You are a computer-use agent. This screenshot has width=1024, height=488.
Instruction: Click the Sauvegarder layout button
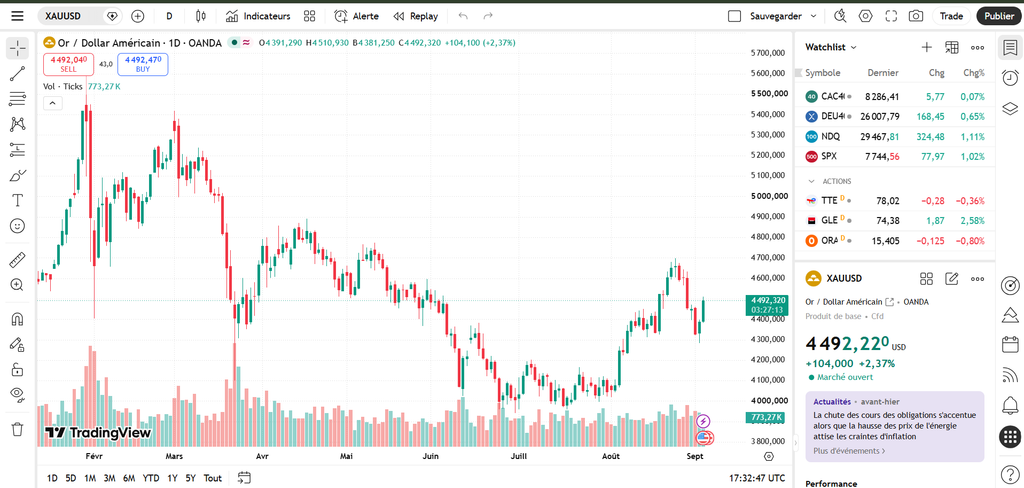point(775,16)
